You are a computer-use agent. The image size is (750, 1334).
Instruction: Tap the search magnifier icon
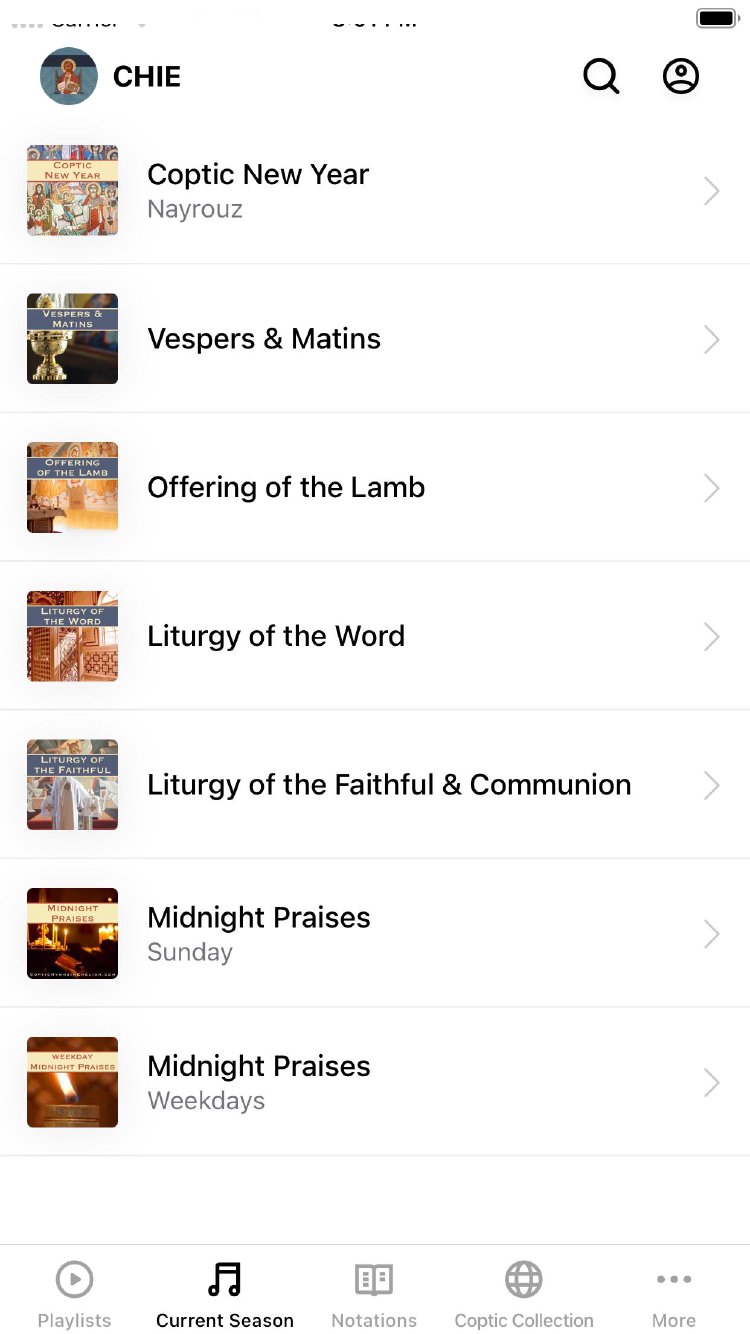click(x=601, y=76)
